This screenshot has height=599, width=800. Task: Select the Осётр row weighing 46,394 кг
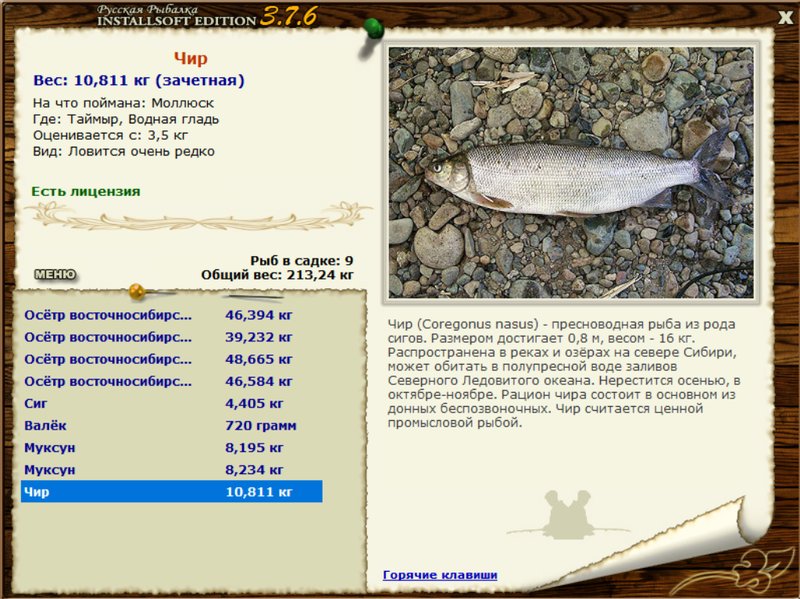[171, 315]
